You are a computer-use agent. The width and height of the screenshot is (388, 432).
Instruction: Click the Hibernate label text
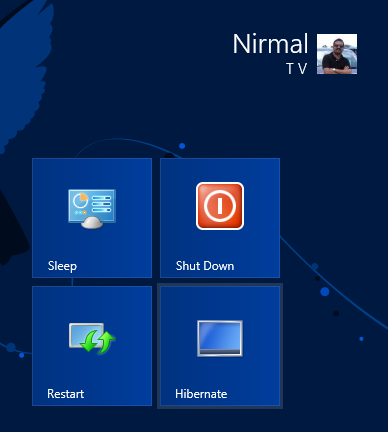tap(201, 394)
